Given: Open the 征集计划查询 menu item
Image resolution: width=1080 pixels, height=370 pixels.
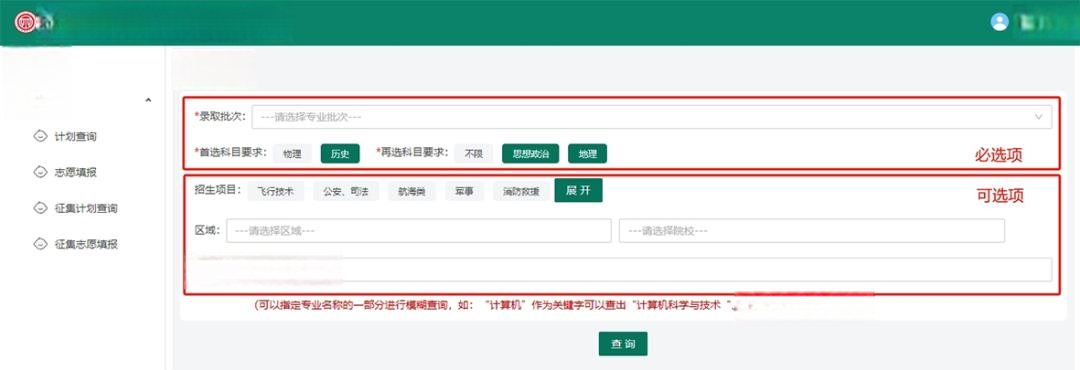Looking at the screenshot, I should [x=86, y=208].
